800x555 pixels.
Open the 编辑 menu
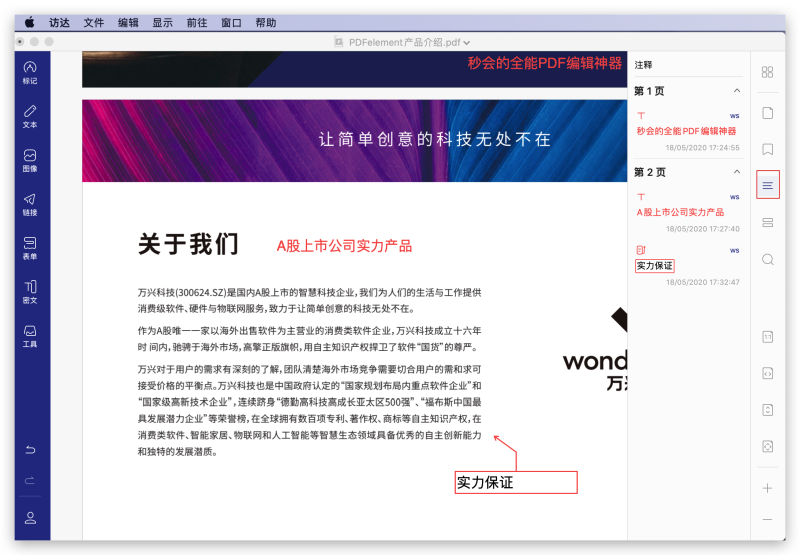coord(128,22)
